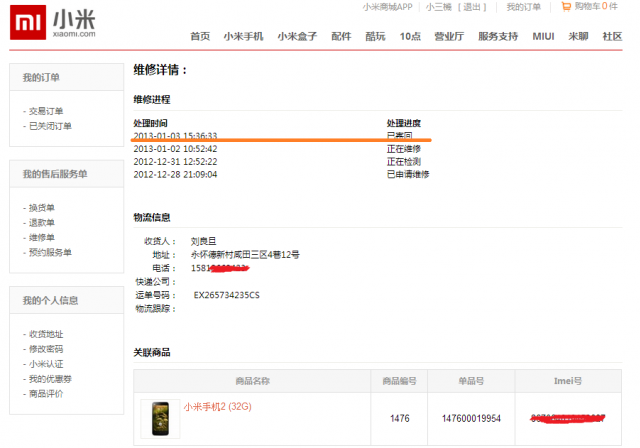Image resolution: width=640 pixels, height=448 pixels.
Task: Open 预约服务单 in the sidebar
Action: tap(50, 253)
